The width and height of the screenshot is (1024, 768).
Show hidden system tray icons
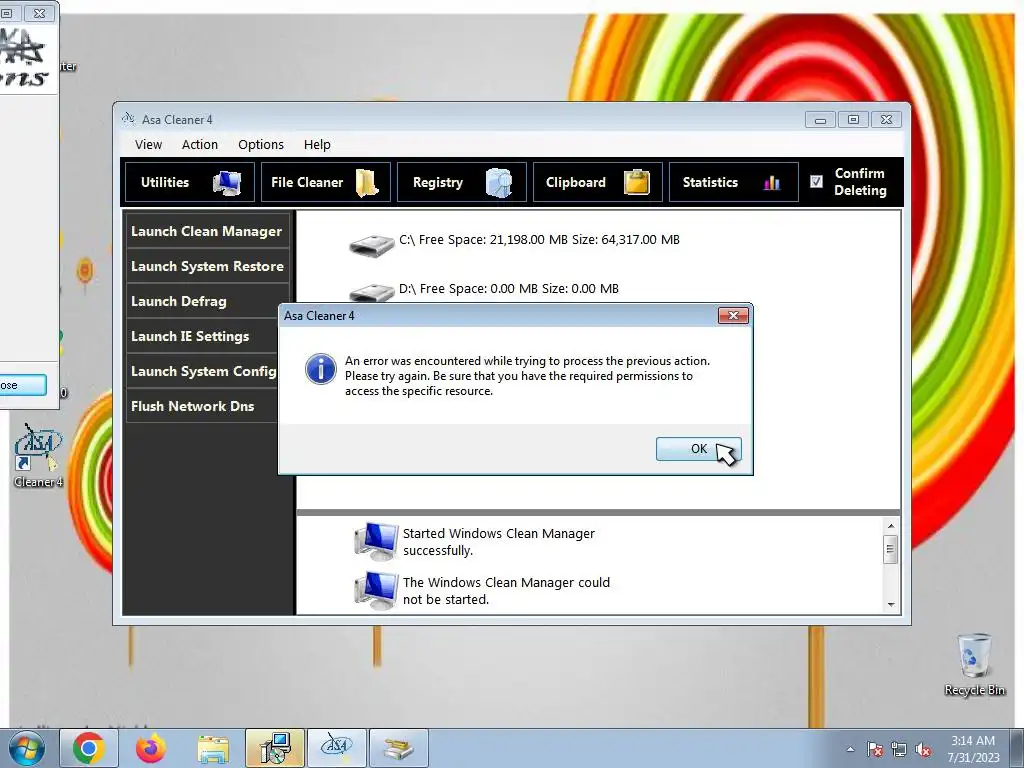pos(850,749)
